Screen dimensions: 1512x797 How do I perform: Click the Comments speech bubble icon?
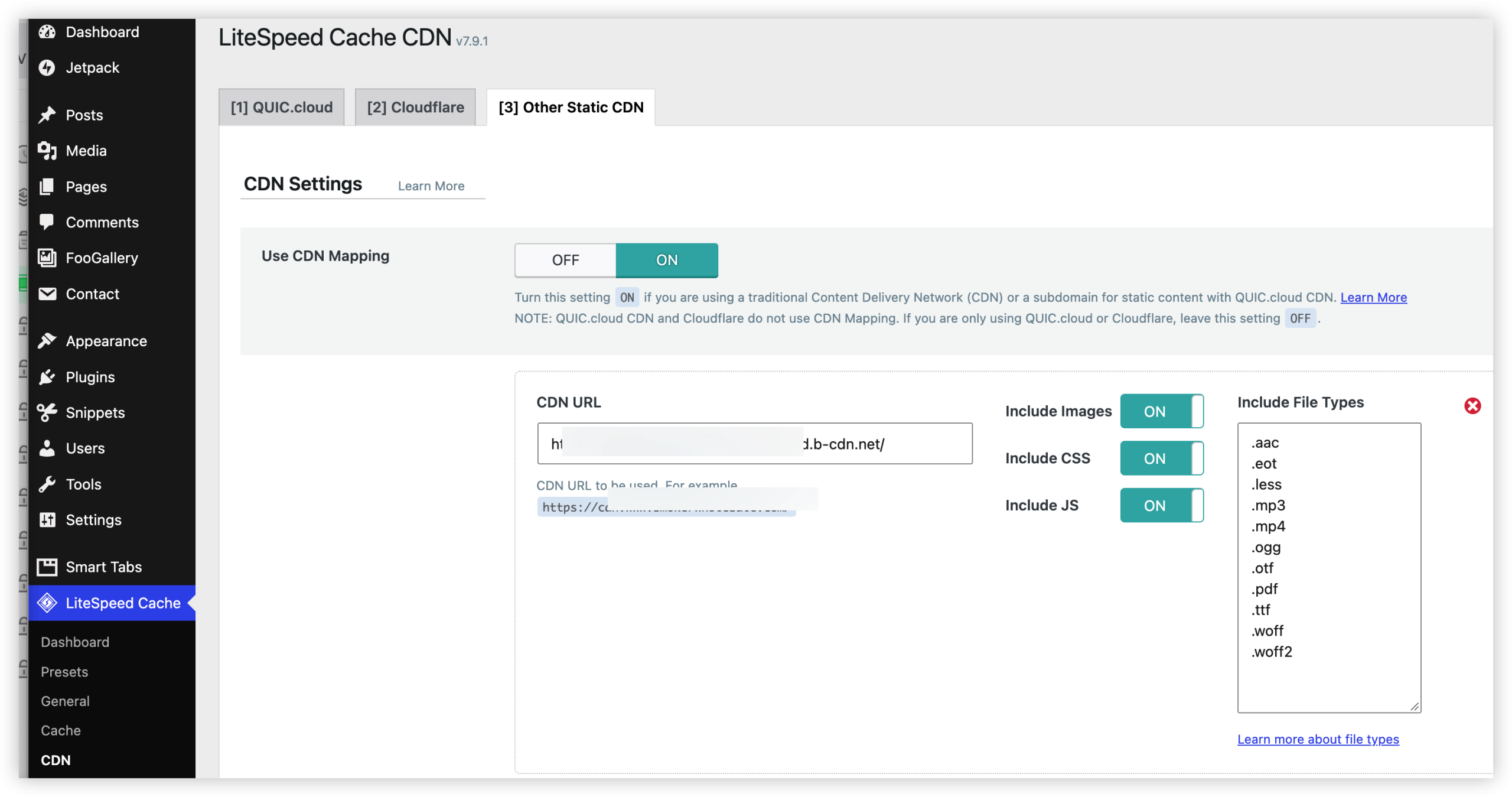coord(47,222)
